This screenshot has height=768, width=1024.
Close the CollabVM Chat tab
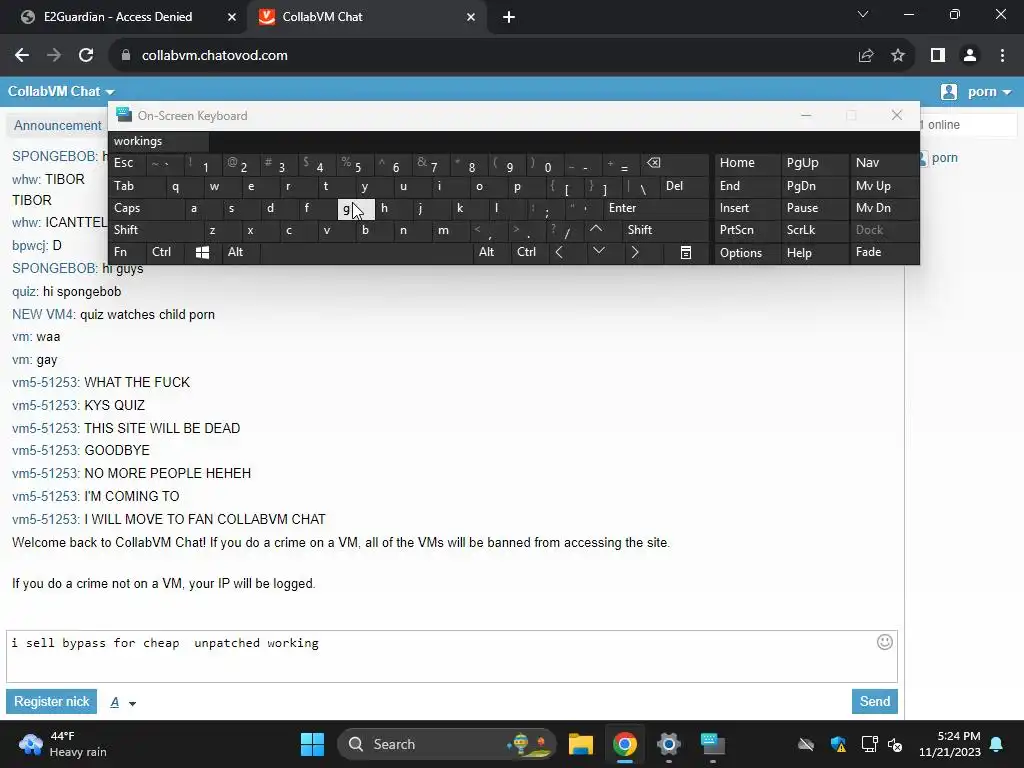(471, 17)
